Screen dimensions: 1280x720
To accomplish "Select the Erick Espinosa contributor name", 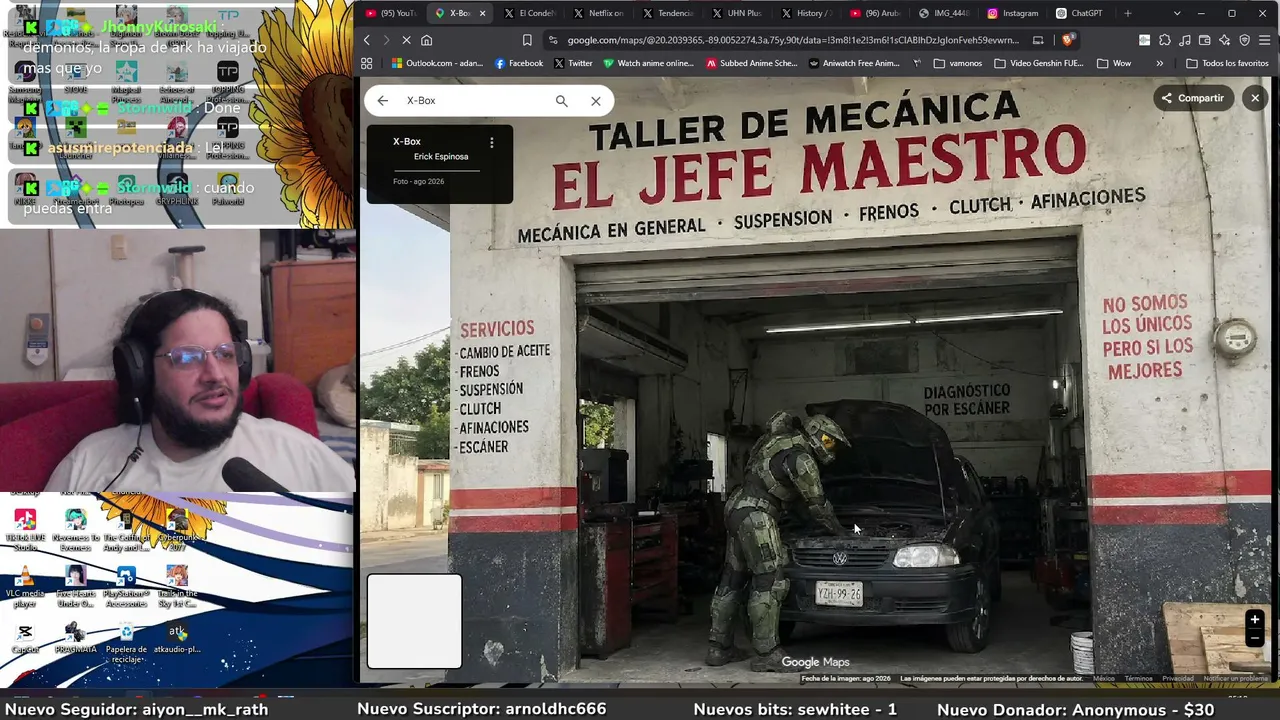I will click(x=441, y=157).
